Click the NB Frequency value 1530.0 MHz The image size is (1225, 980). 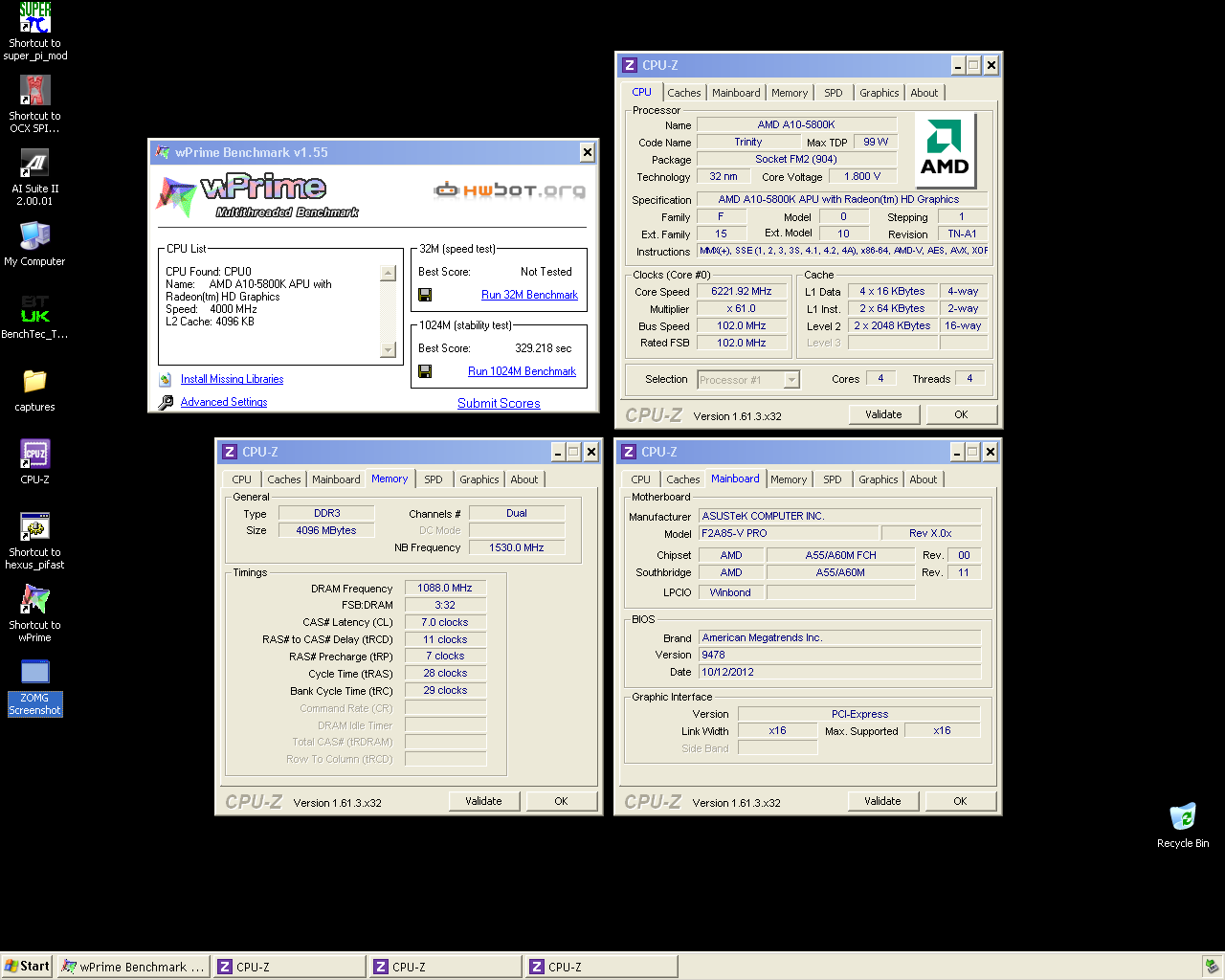point(517,547)
